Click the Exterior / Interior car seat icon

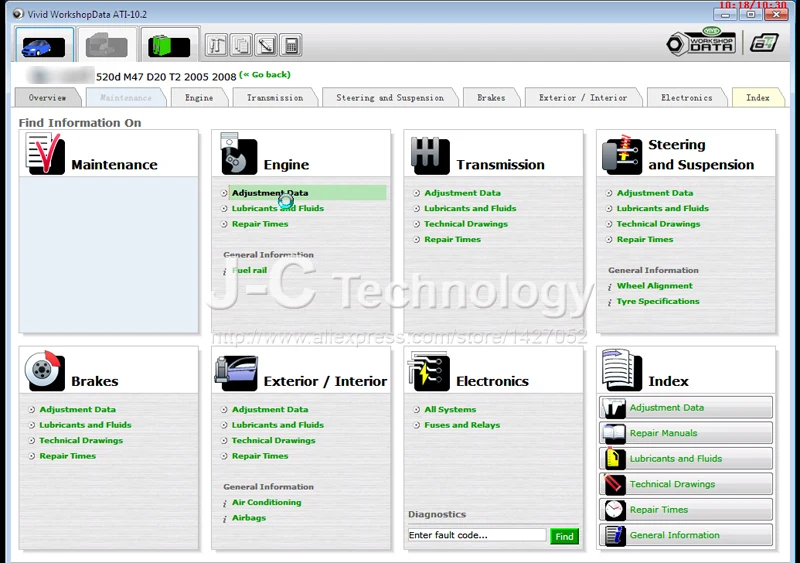pos(236,373)
